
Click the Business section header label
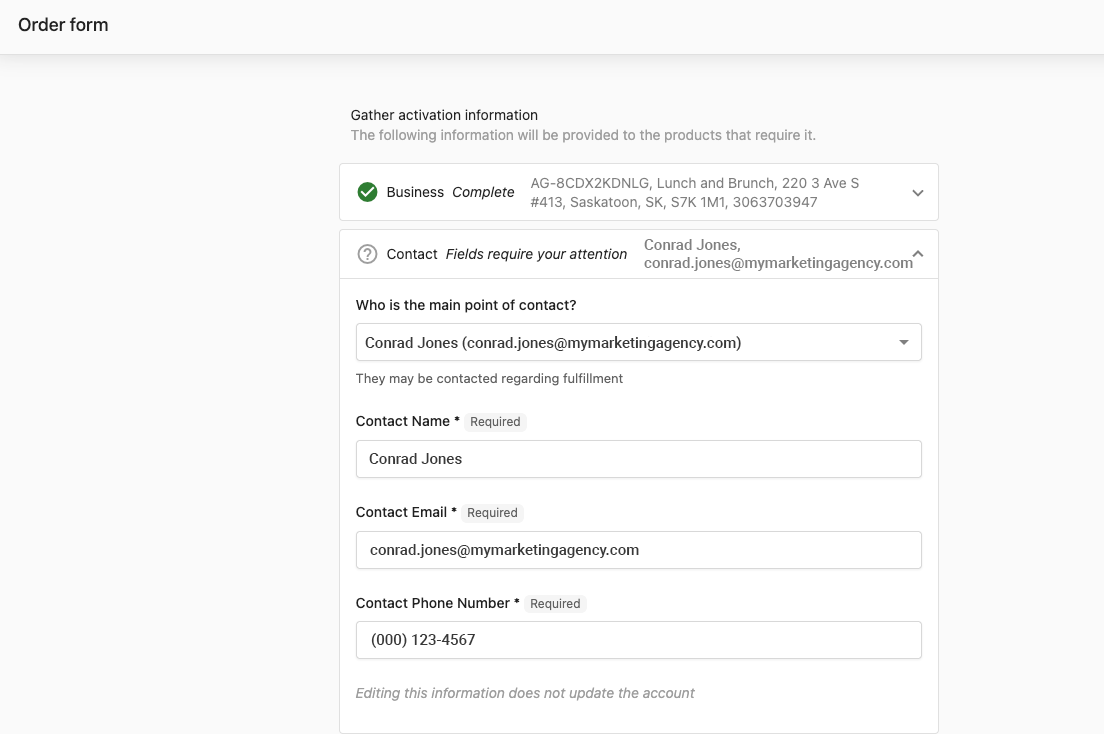tap(415, 192)
